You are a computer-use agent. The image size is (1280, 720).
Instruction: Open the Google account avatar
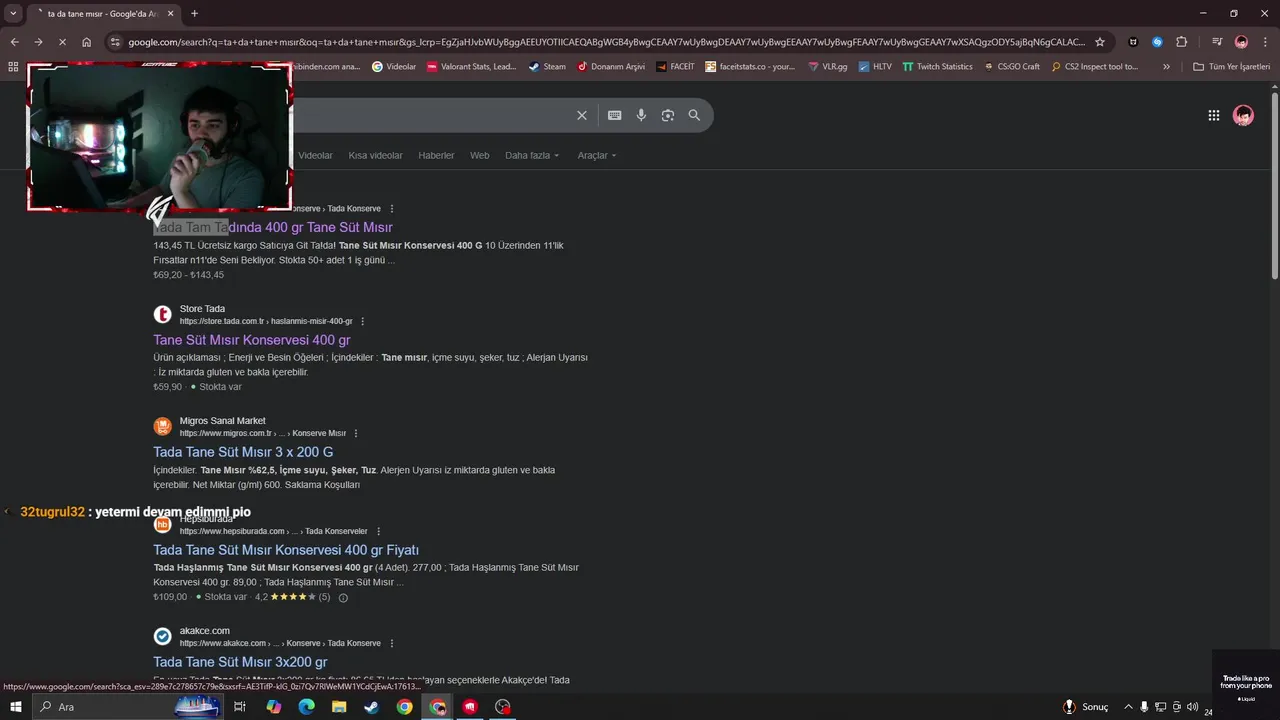pos(1243,115)
